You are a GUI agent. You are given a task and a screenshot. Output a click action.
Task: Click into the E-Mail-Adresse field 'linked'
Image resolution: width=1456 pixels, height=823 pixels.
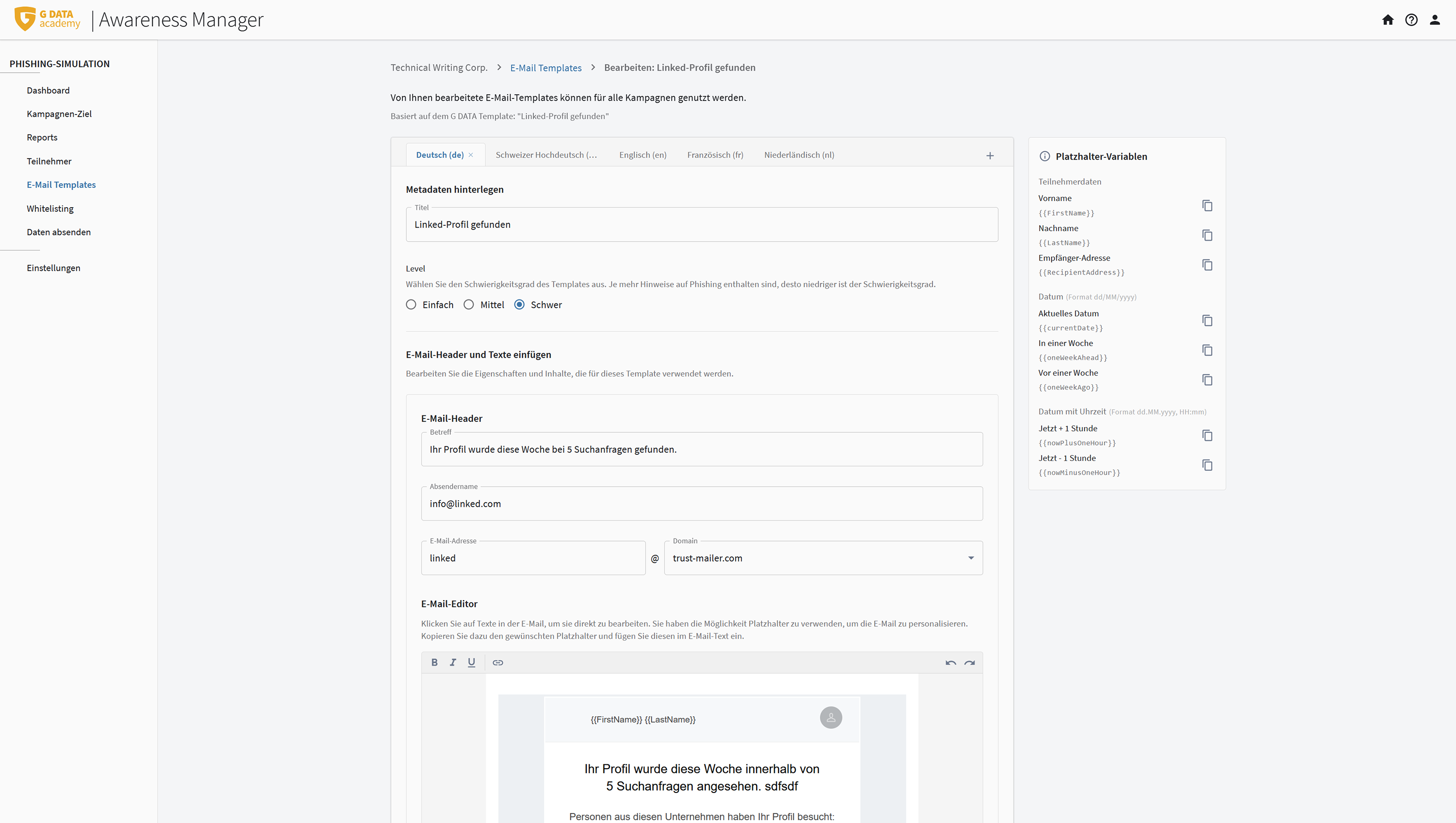coord(533,558)
